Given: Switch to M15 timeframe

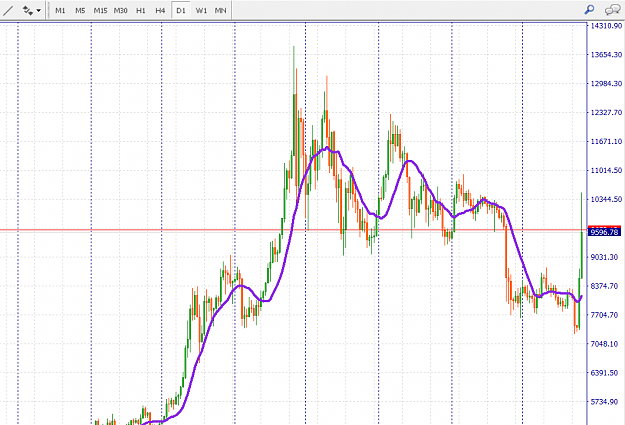Looking at the screenshot, I should coord(100,10).
